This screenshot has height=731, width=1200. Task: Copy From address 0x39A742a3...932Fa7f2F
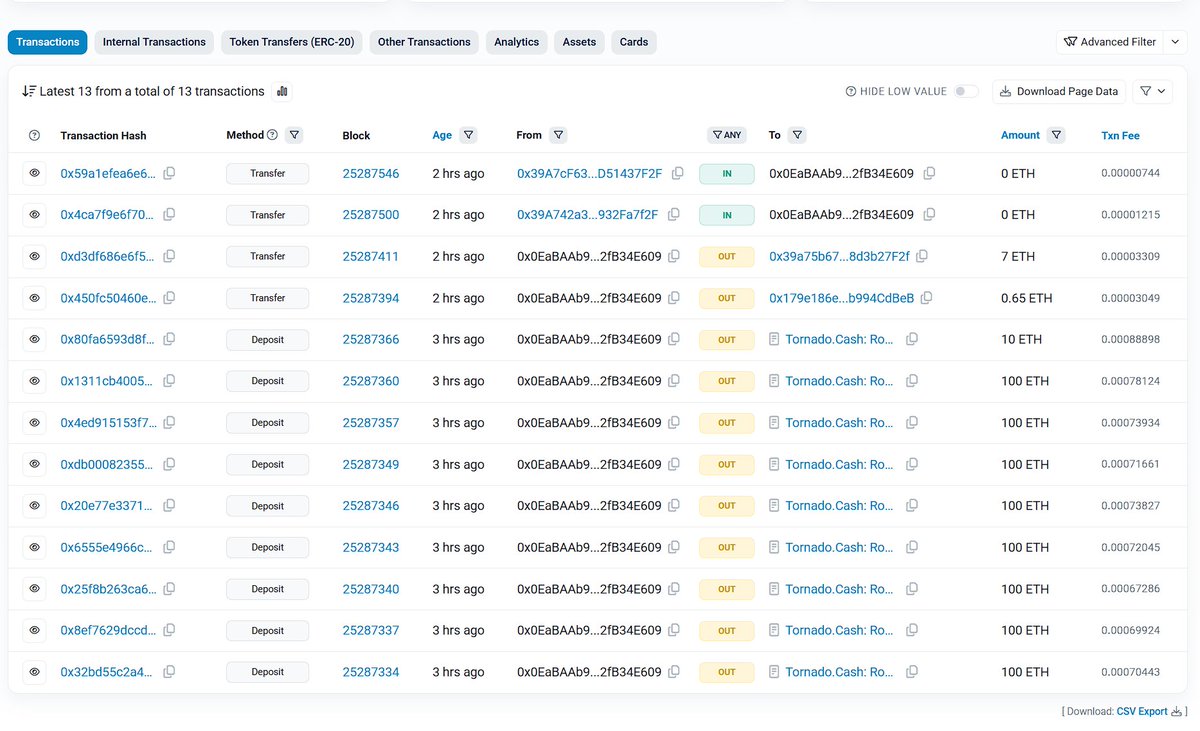click(674, 215)
